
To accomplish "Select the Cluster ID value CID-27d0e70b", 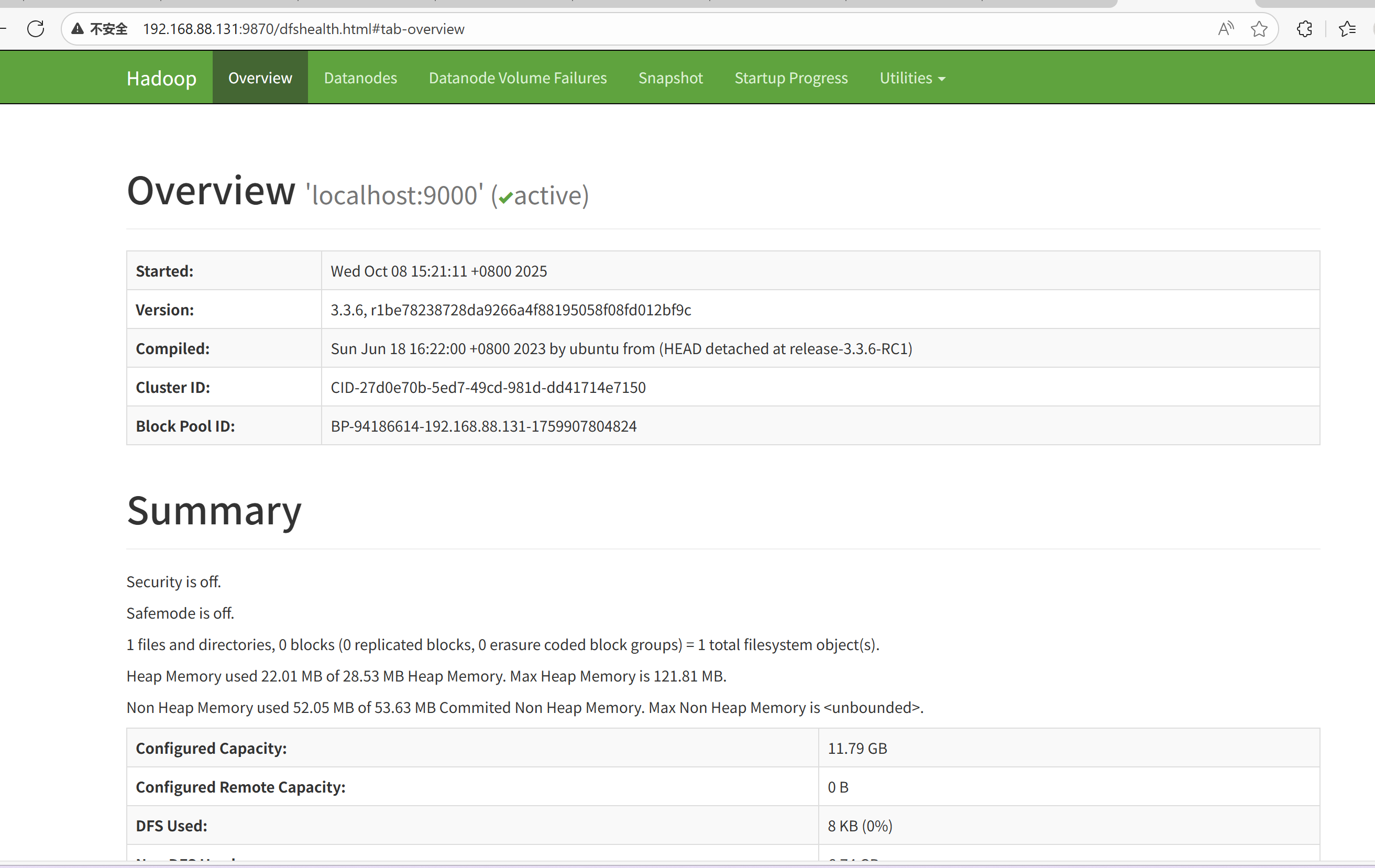I will [x=488, y=387].
